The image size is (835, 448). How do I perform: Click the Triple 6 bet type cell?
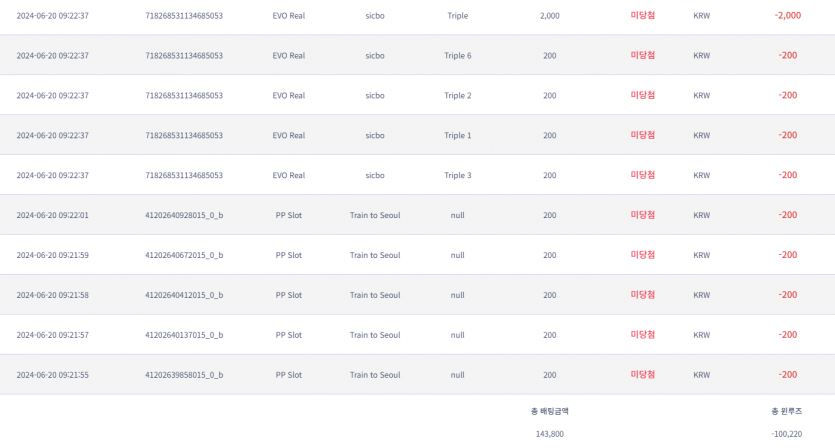pyautogui.click(x=457, y=55)
